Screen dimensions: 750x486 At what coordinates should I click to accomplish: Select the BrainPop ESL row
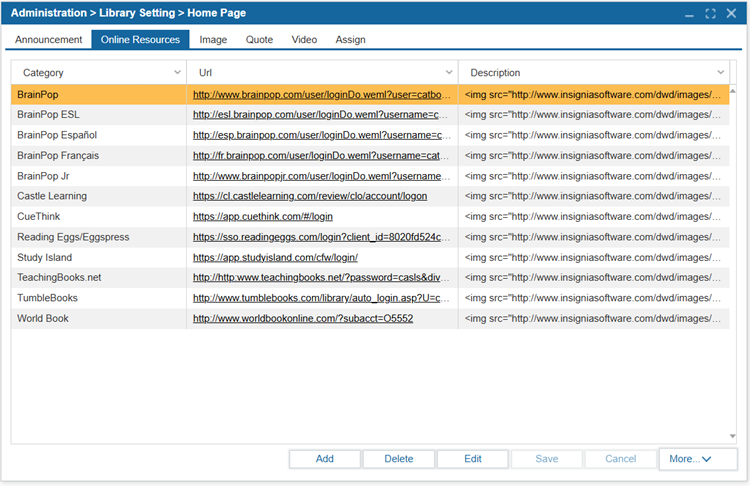[370, 115]
